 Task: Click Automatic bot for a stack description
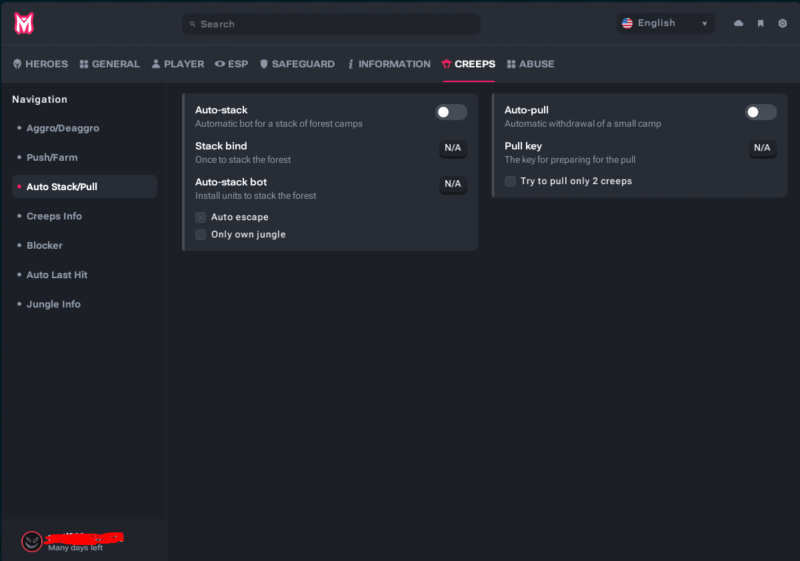279,124
